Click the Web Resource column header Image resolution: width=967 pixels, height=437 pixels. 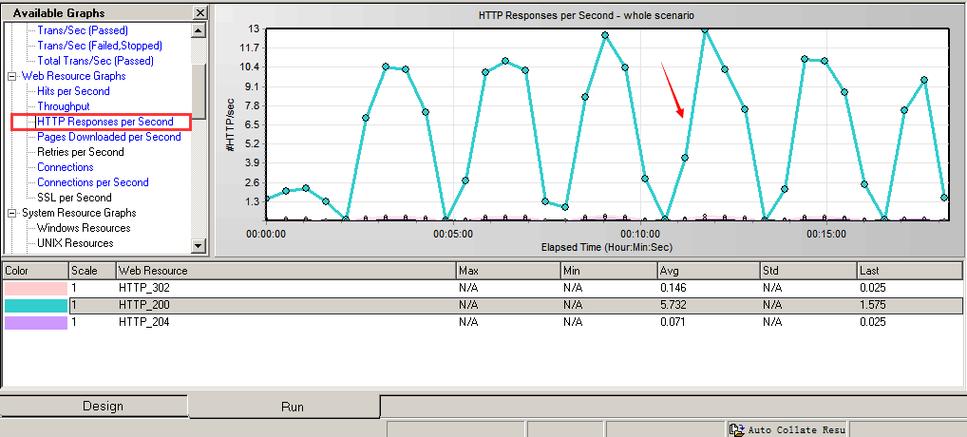pos(153,270)
